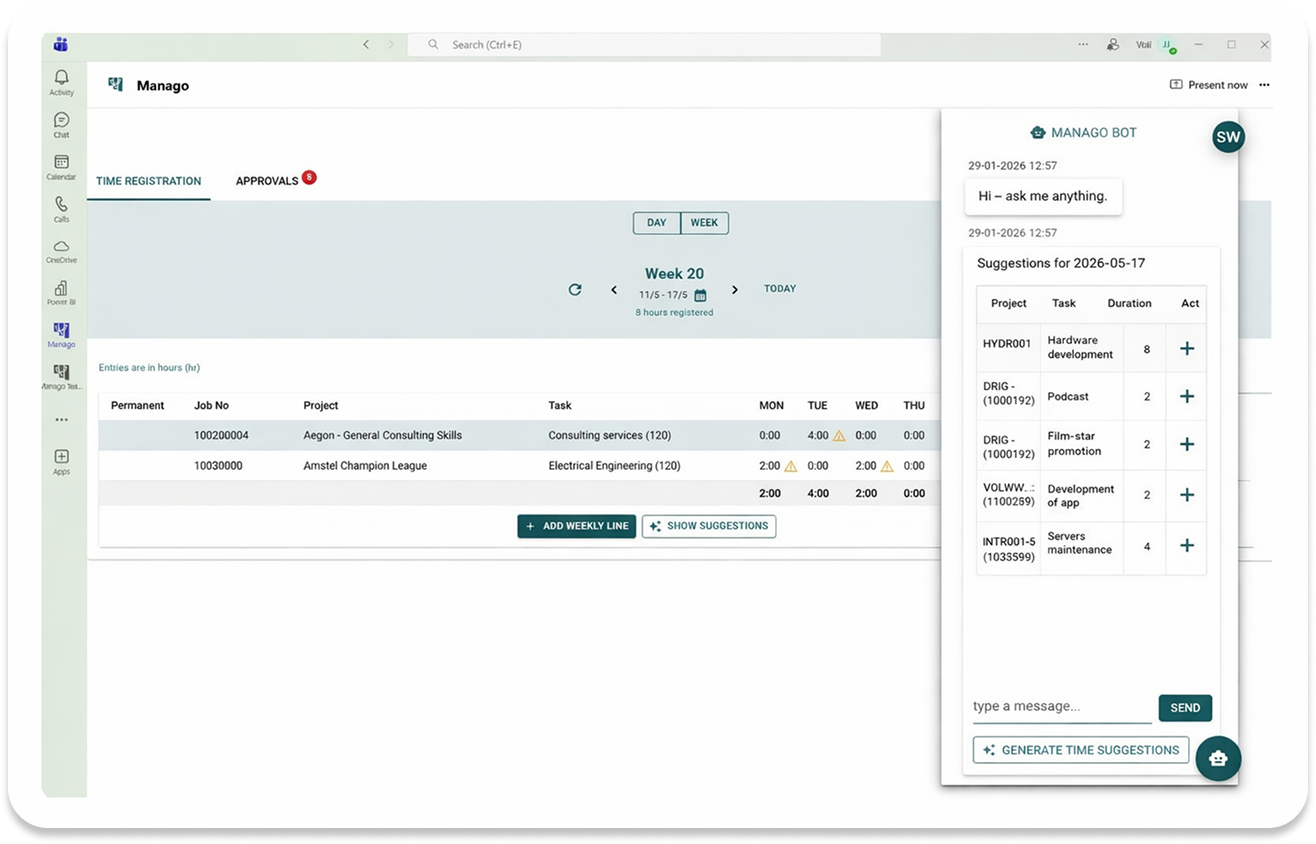
Task: Click GENERATE TIME SUGGESTIONS
Action: pos(1081,750)
